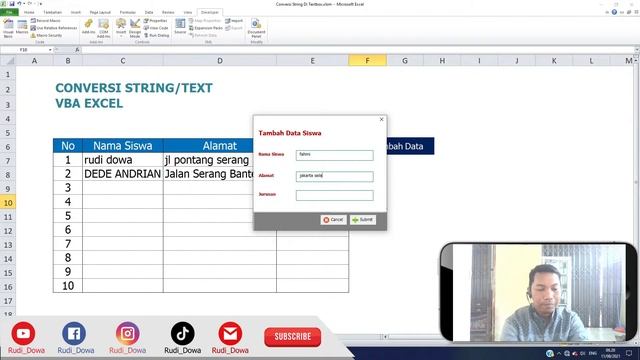Viewport: 640px width, 360px height.
Task: Switch to the Data tab
Action: pos(149,12)
